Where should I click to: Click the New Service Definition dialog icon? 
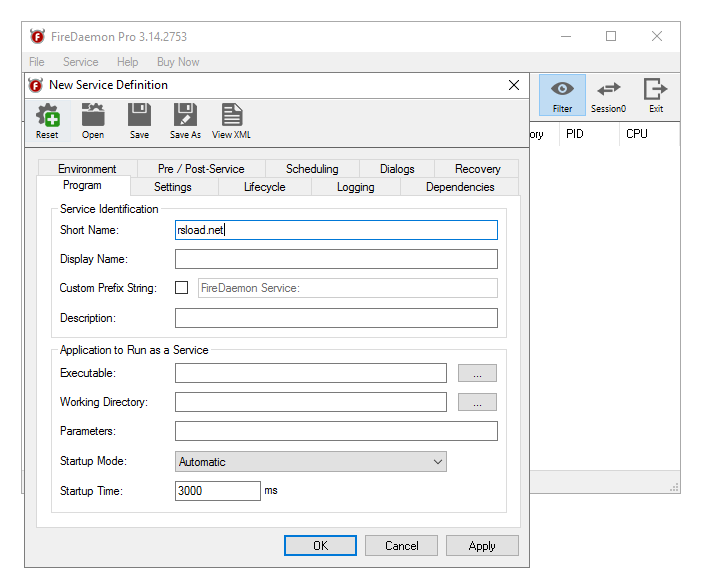tap(35, 85)
